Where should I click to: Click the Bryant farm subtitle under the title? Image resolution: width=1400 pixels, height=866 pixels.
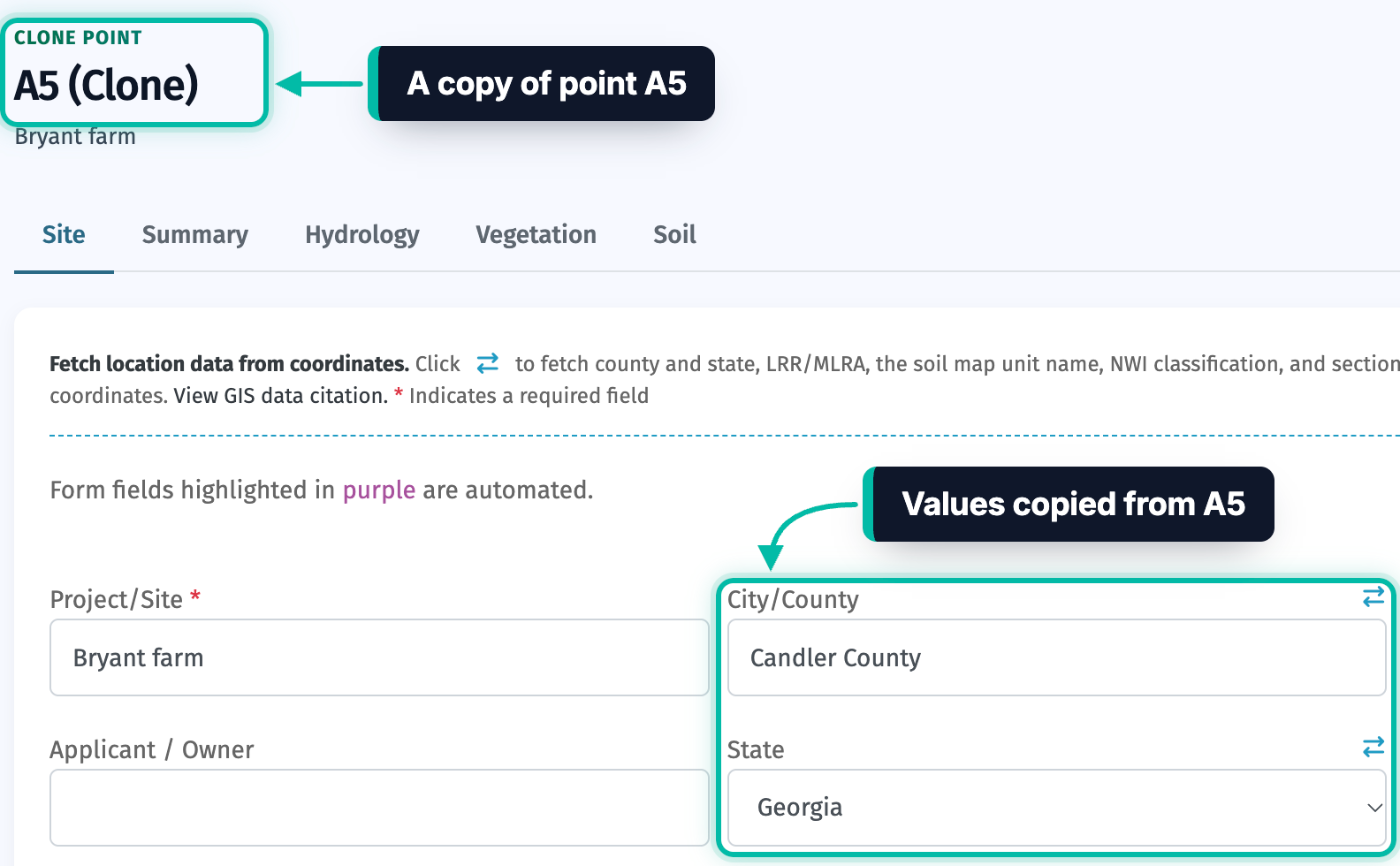(x=75, y=137)
